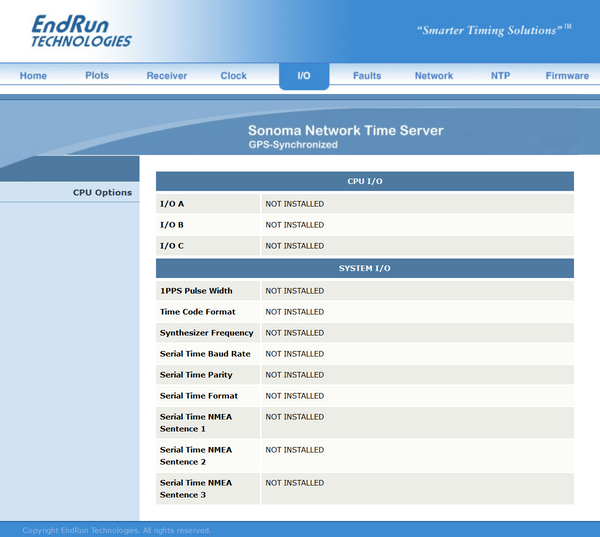This screenshot has width=600, height=537.
Task: Click the CPU I/O table header
Action: 365,181
